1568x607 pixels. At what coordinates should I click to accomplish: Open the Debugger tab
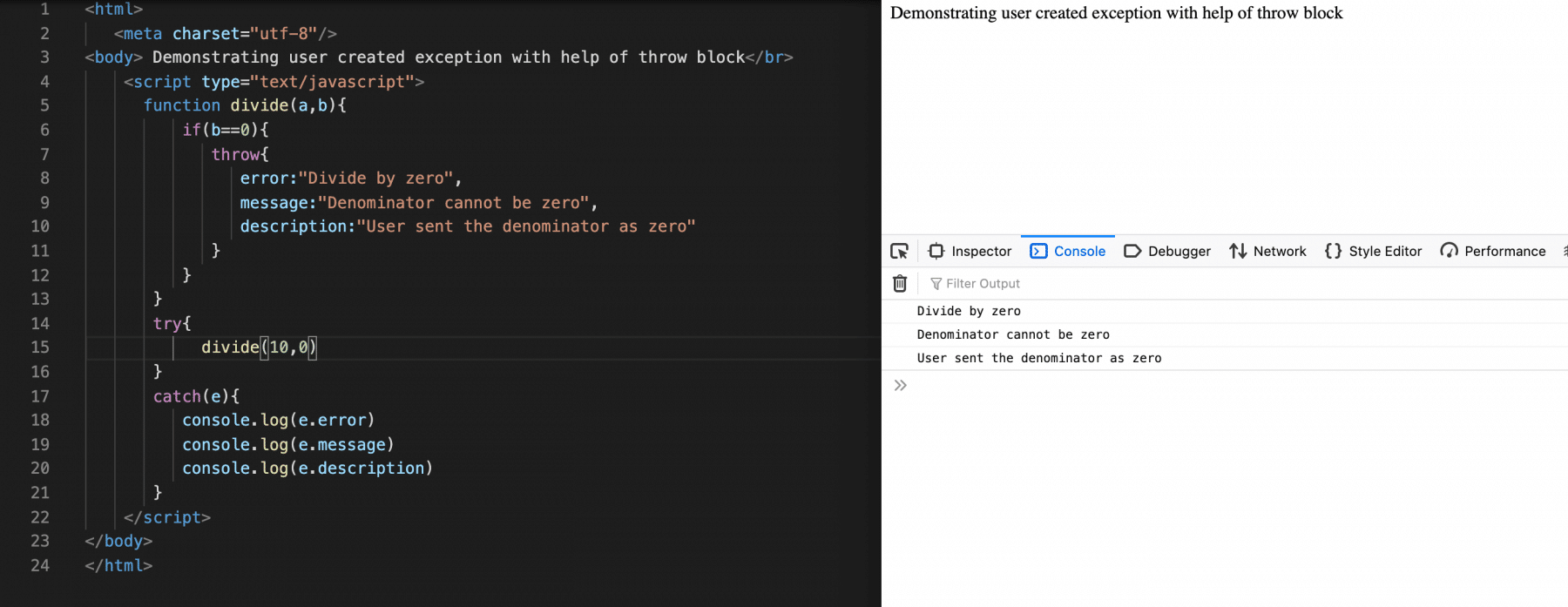click(x=1167, y=251)
